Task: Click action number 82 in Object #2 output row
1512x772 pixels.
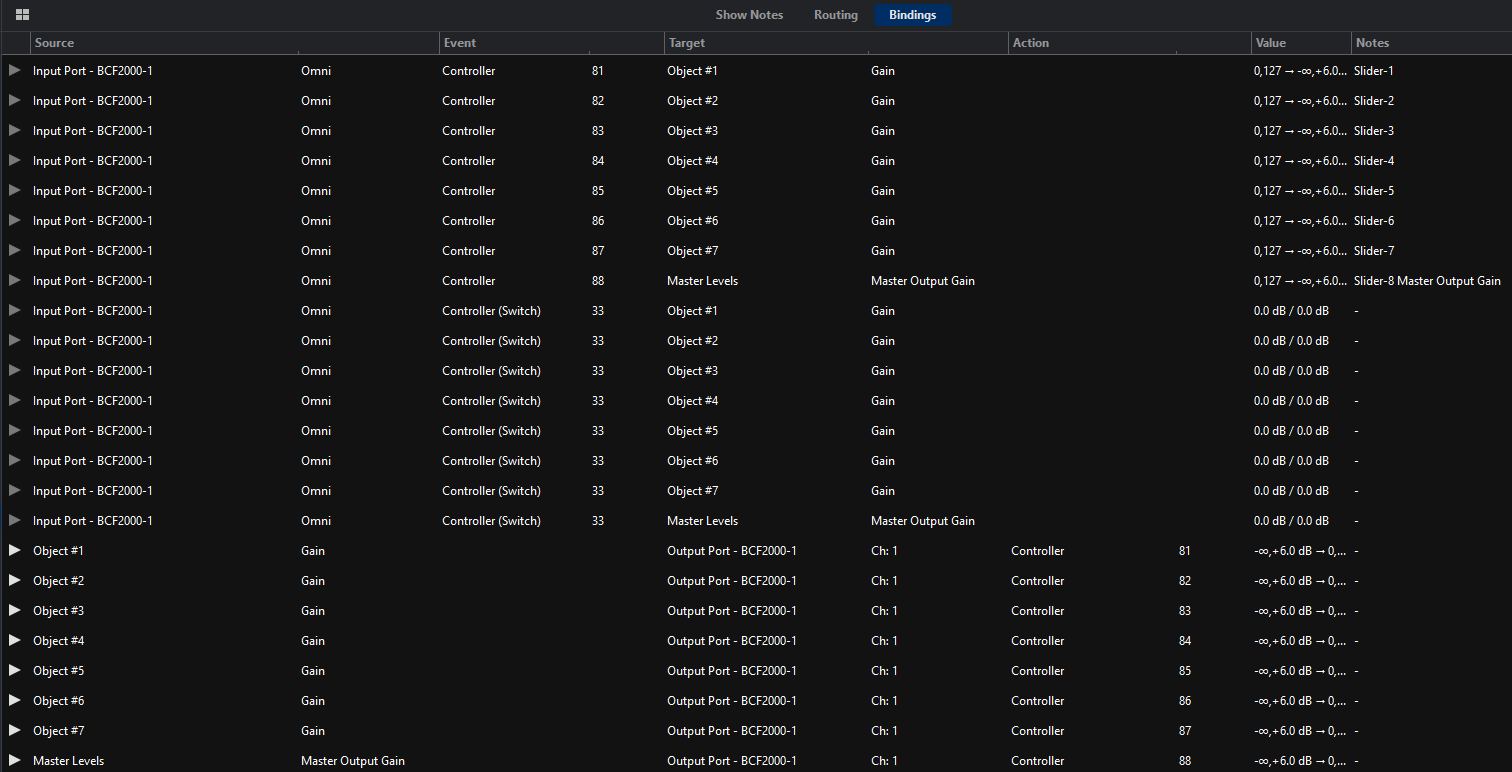Action: (1185, 581)
